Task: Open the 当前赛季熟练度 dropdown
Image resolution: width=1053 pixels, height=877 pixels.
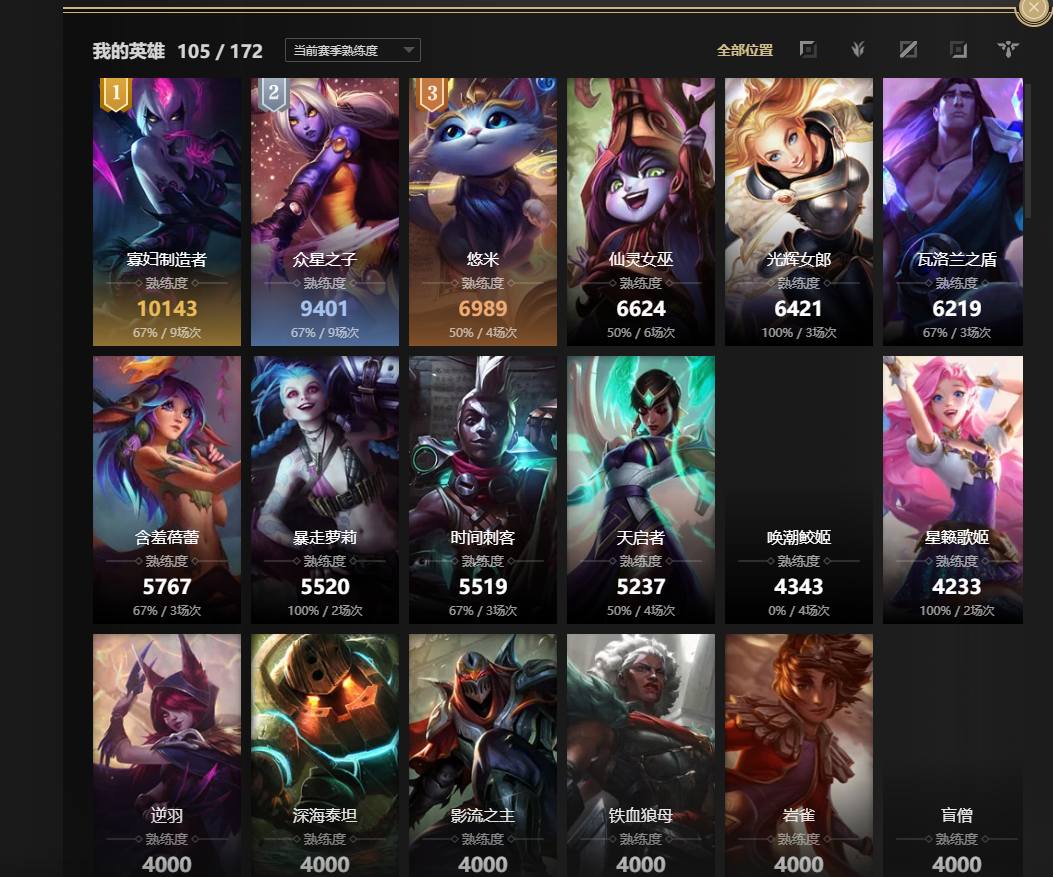Action: 353,50
